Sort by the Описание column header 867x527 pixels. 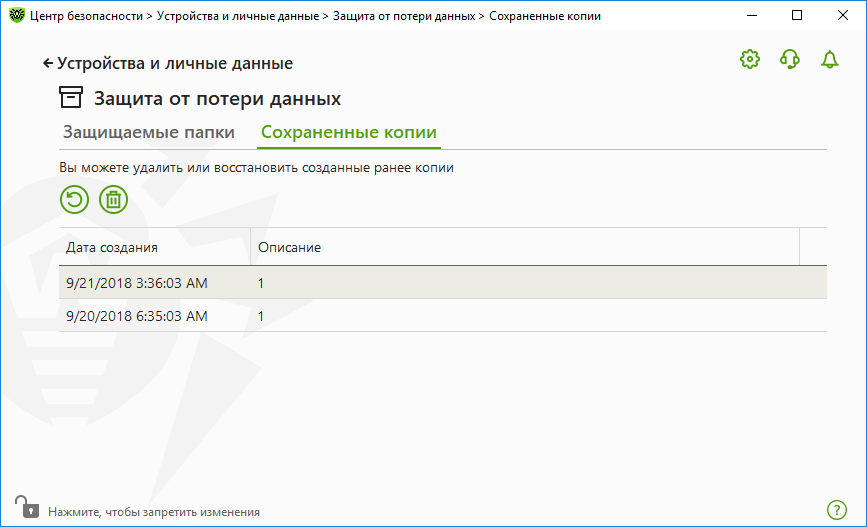tap(525, 247)
